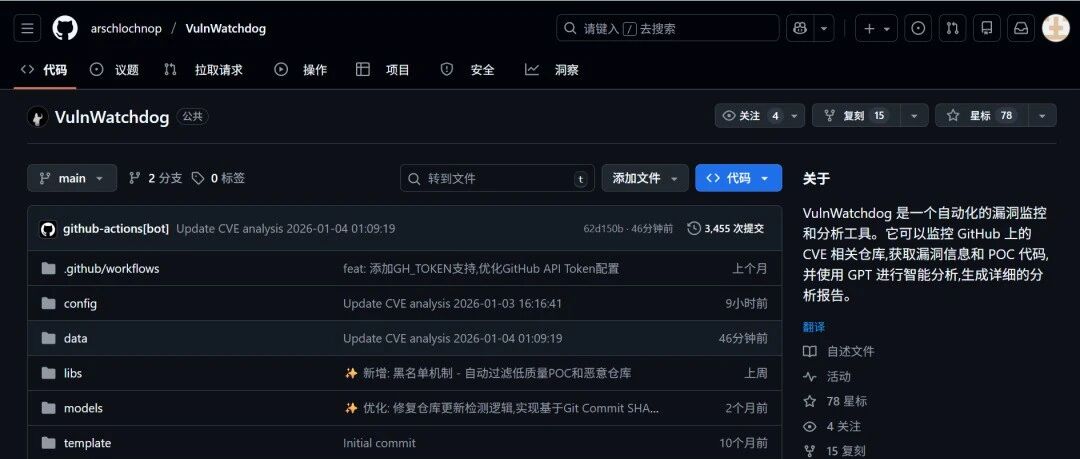Open the arschlochnop owner link
The image size is (1080, 459).
(x=126, y=28)
